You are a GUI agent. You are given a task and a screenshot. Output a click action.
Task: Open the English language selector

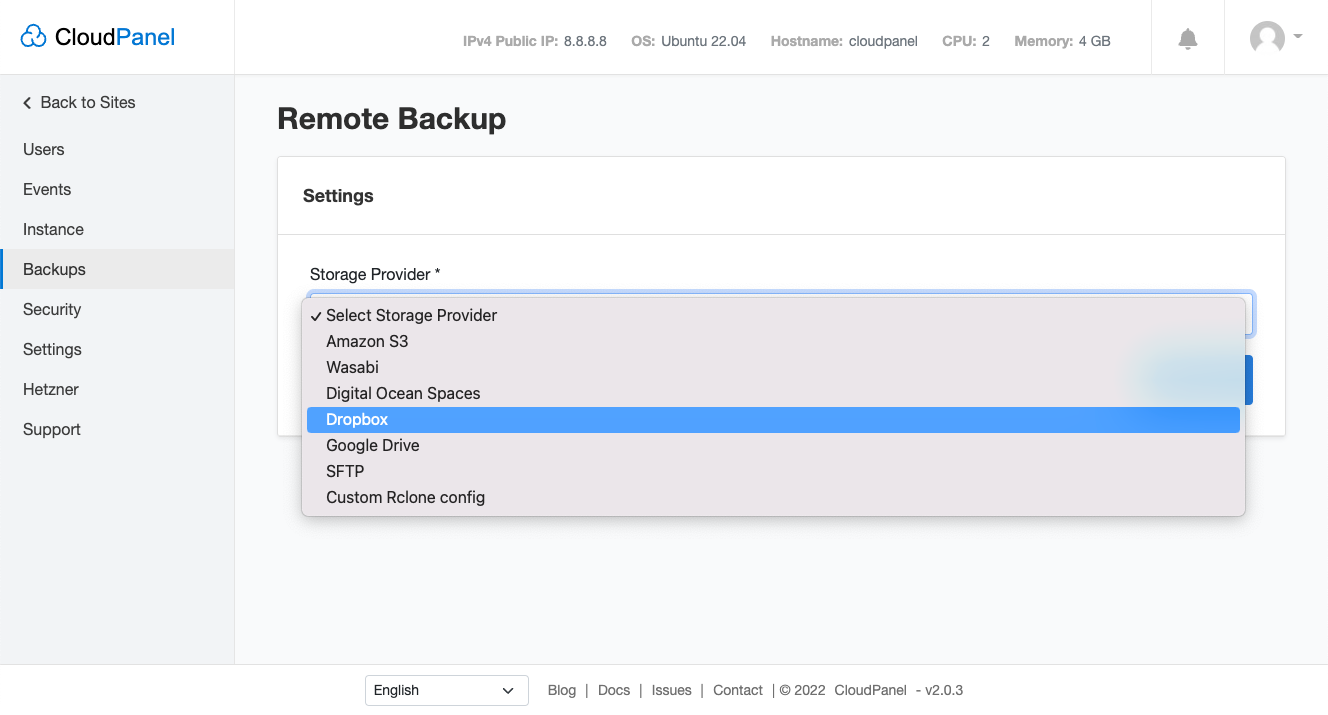click(446, 690)
